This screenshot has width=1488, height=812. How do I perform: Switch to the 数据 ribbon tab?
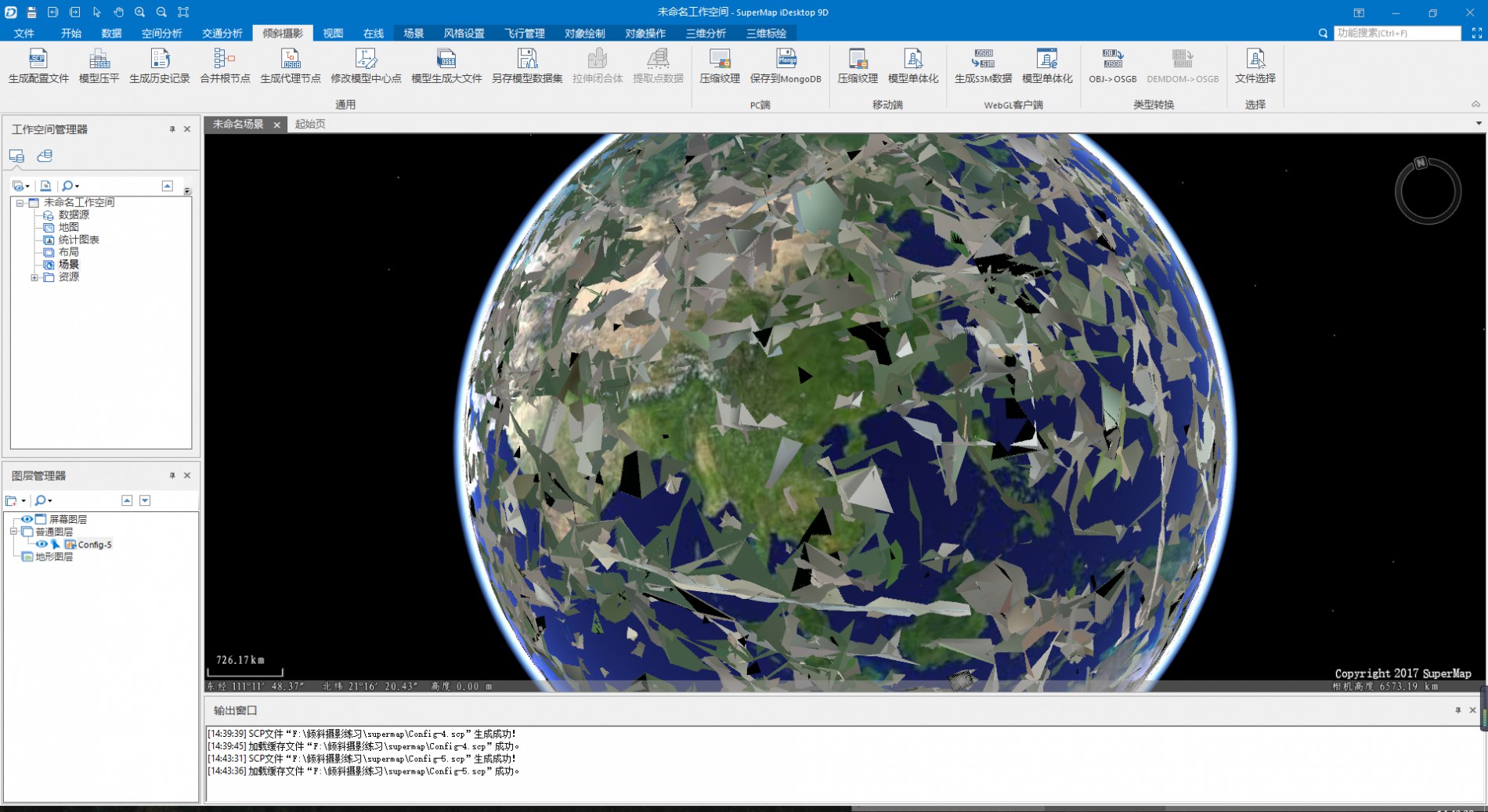(x=111, y=33)
